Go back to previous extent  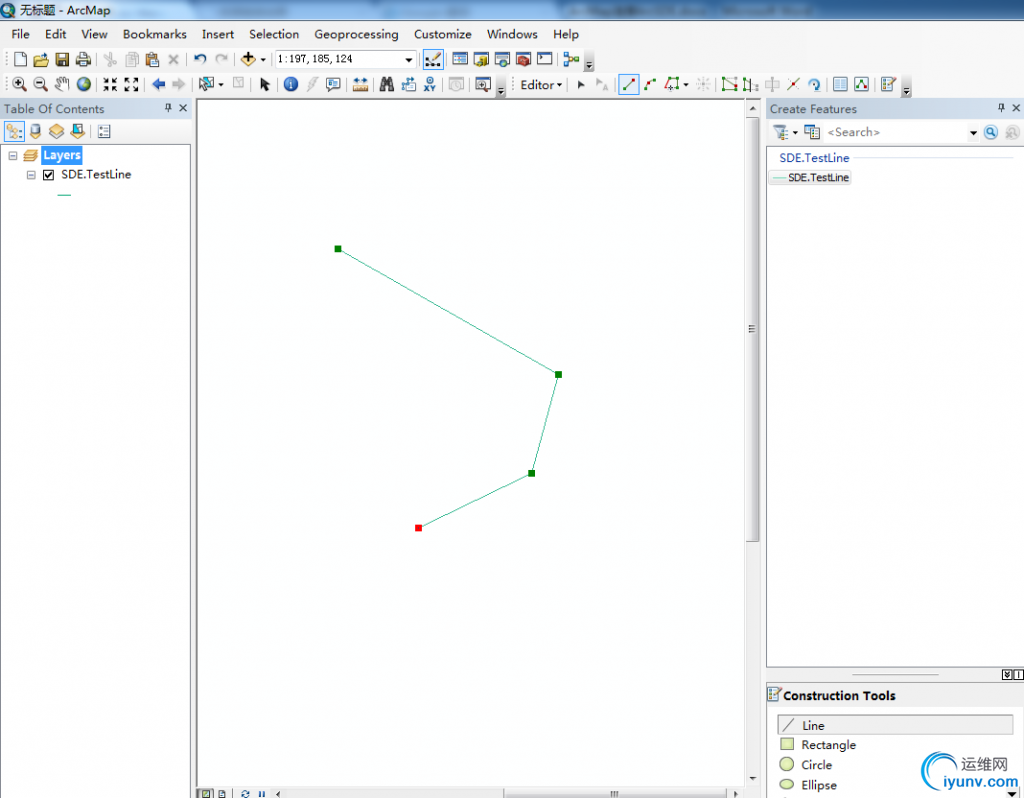tap(158, 84)
